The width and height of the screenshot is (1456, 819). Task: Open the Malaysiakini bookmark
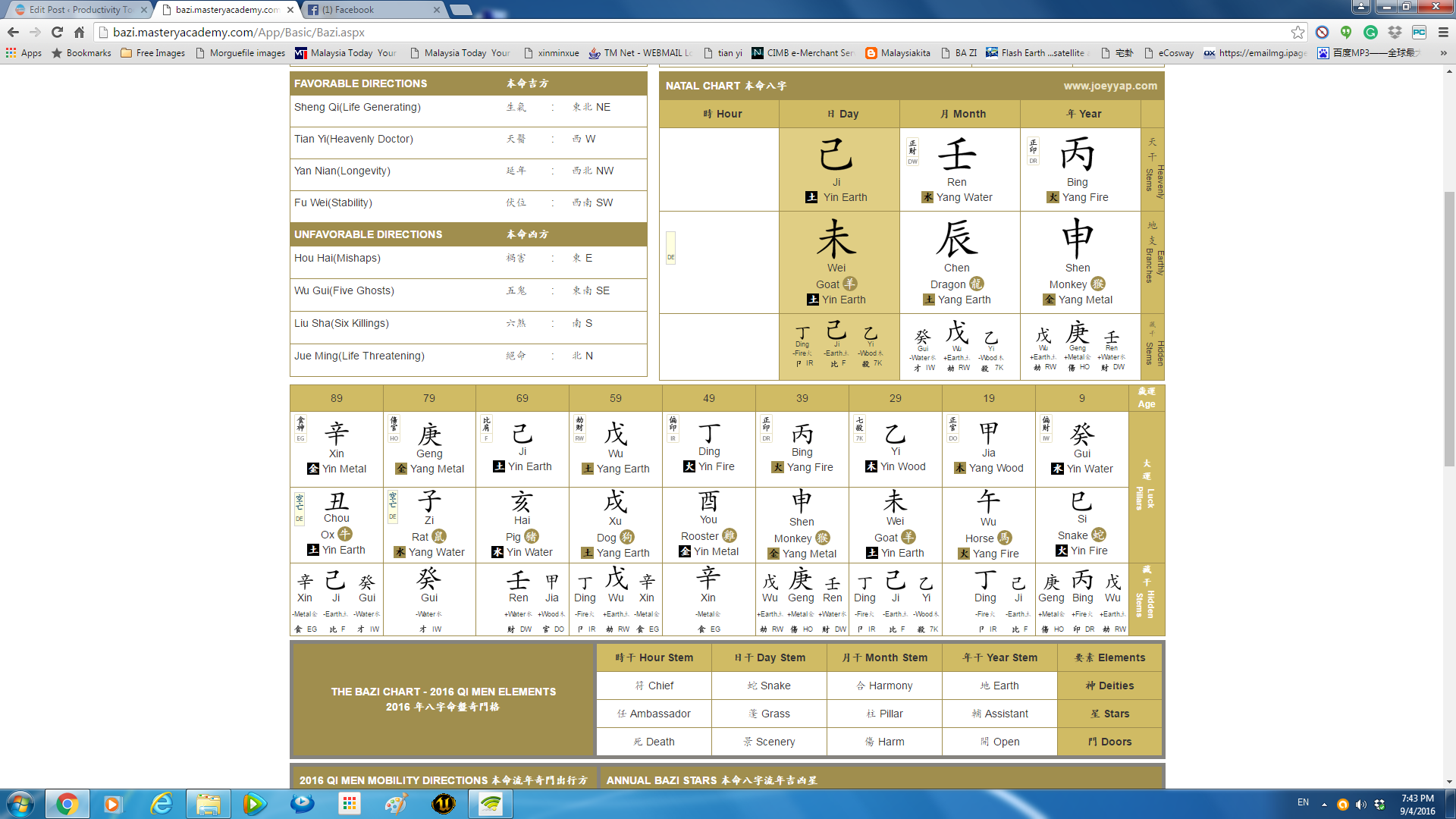click(x=898, y=53)
